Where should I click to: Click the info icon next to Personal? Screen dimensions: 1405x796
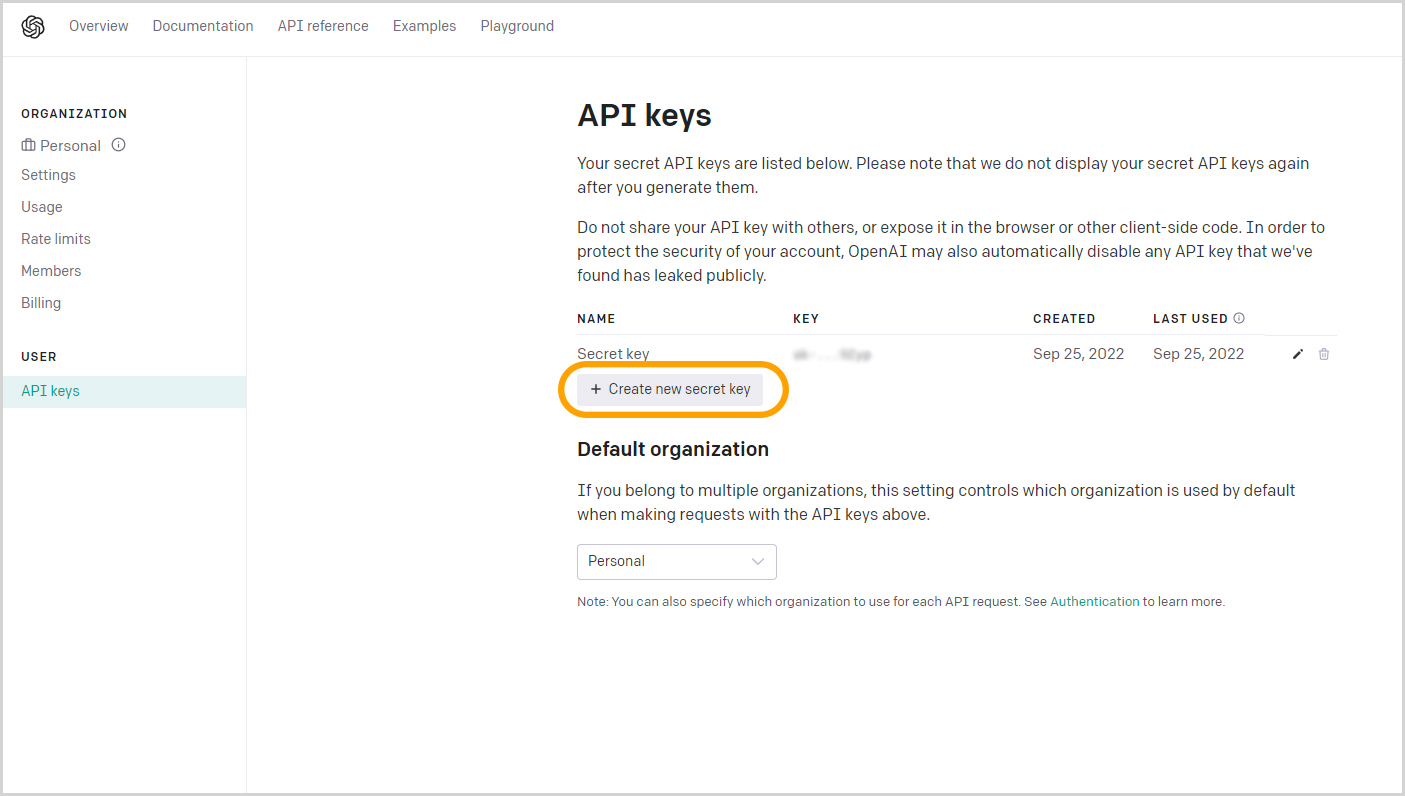coord(118,145)
